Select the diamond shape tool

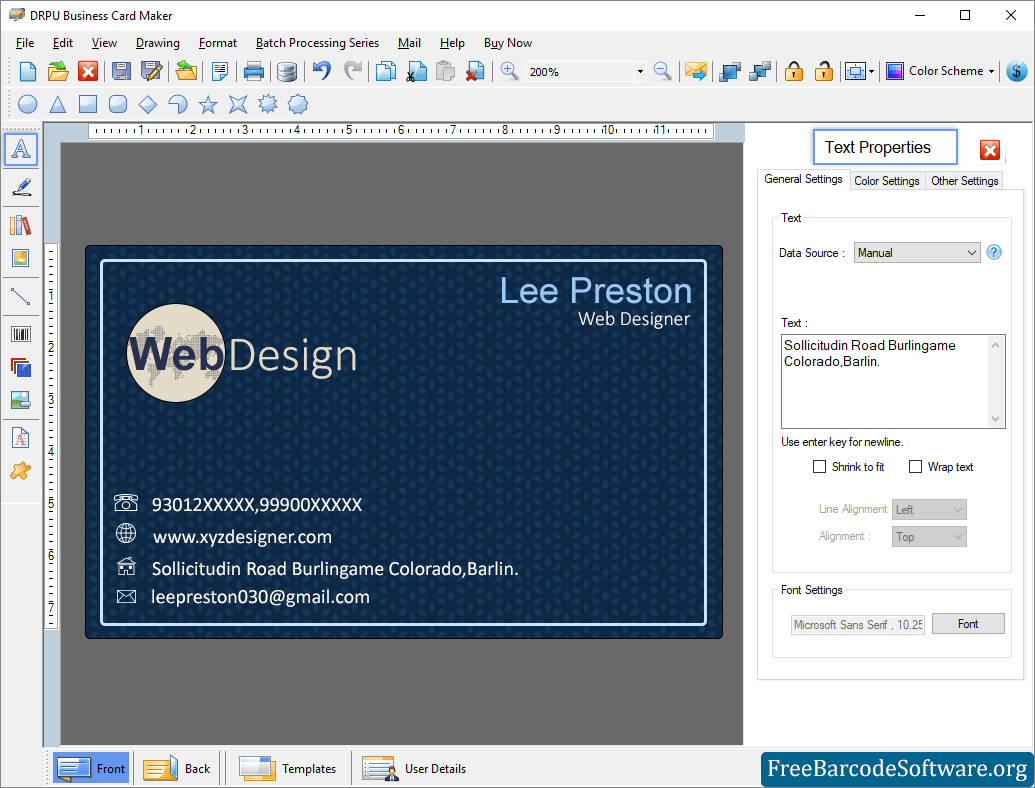[148, 104]
